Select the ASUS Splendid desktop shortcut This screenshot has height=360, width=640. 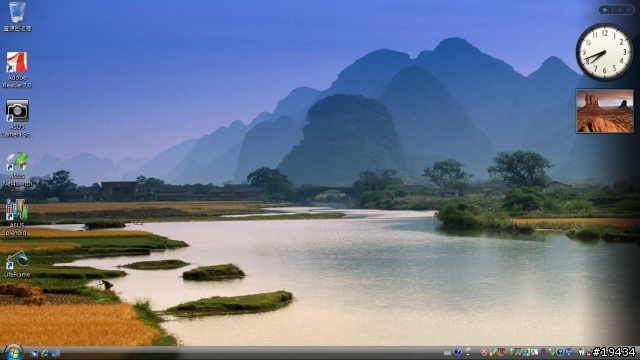[16, 217]
